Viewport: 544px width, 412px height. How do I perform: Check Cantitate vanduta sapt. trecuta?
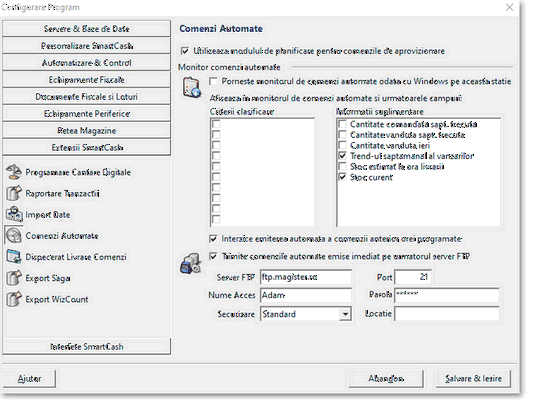(342, 135)
